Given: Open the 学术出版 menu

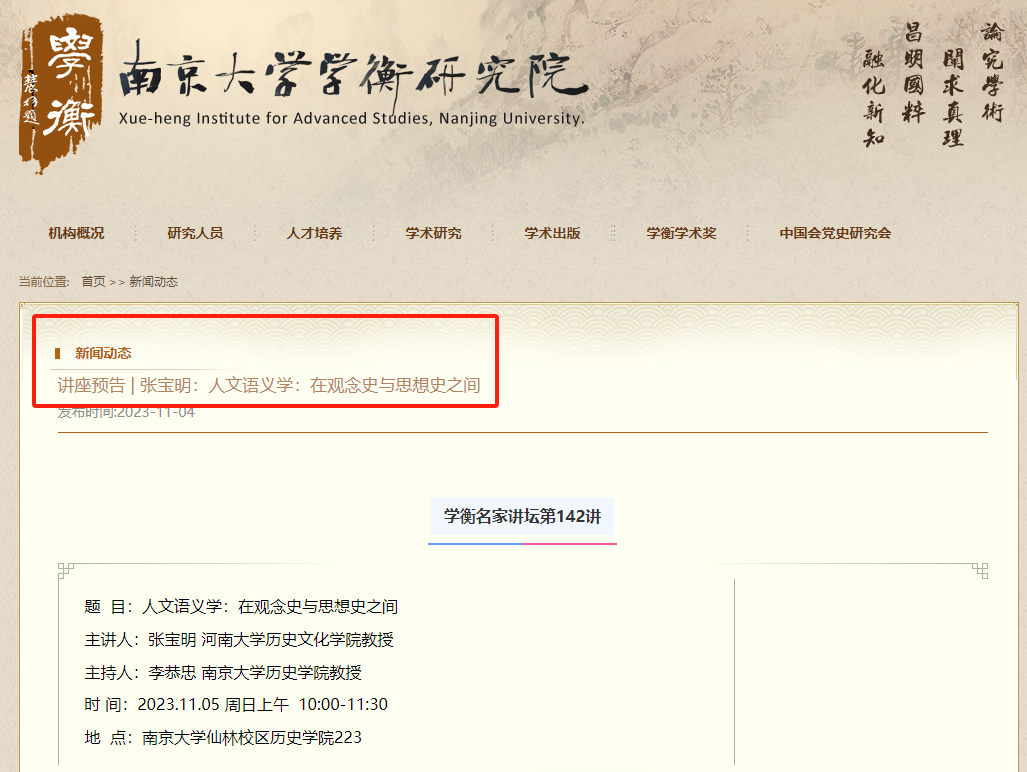Looking at the screenshot, I should pyautogui.click(x=552, y=233).
